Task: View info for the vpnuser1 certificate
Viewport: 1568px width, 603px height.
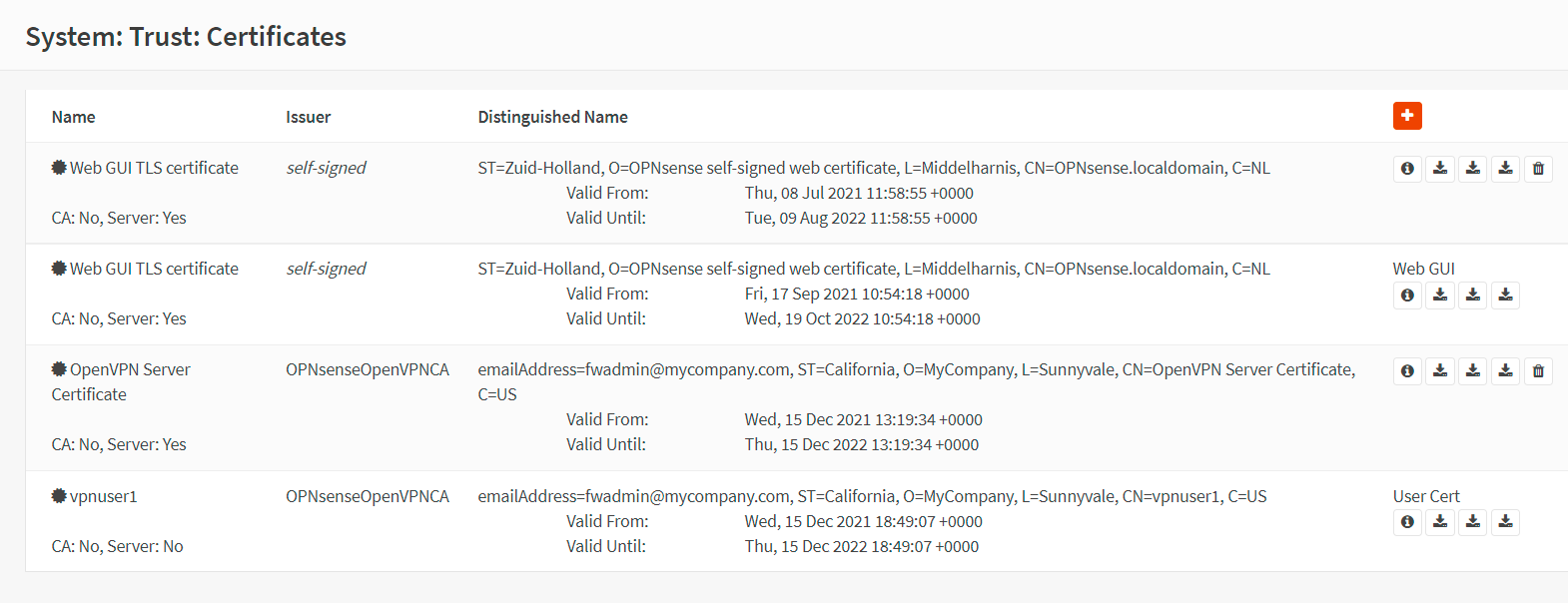Action: (x=1407, y=522)
